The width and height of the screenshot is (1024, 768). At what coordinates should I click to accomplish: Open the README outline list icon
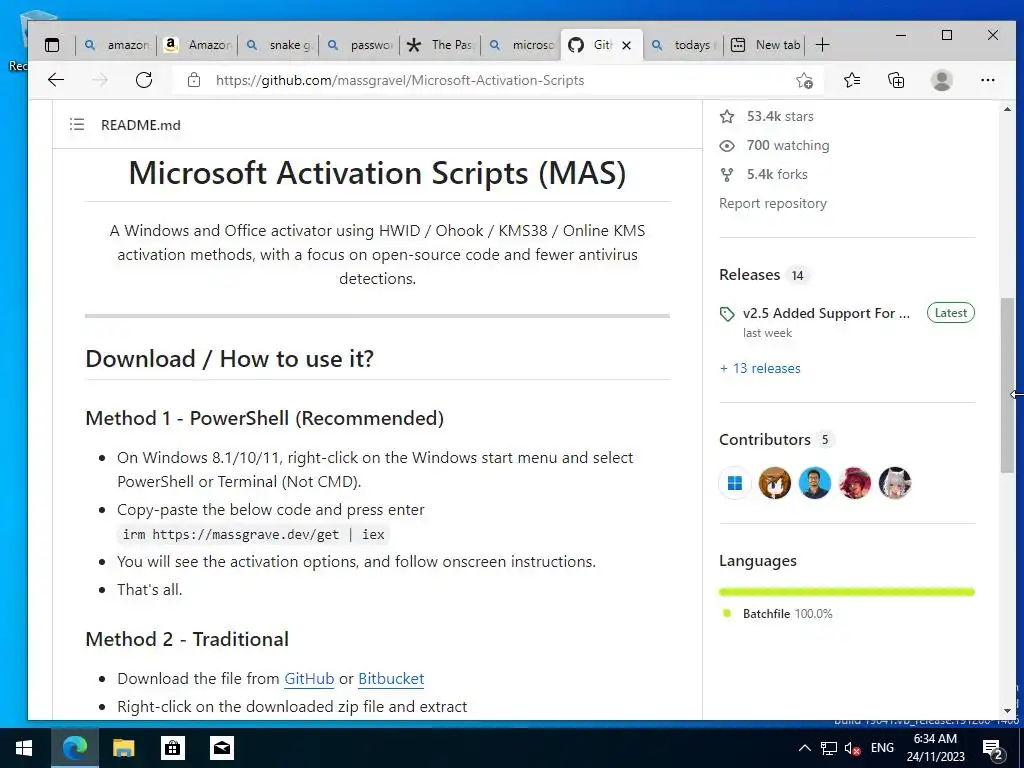coord(77,124)
